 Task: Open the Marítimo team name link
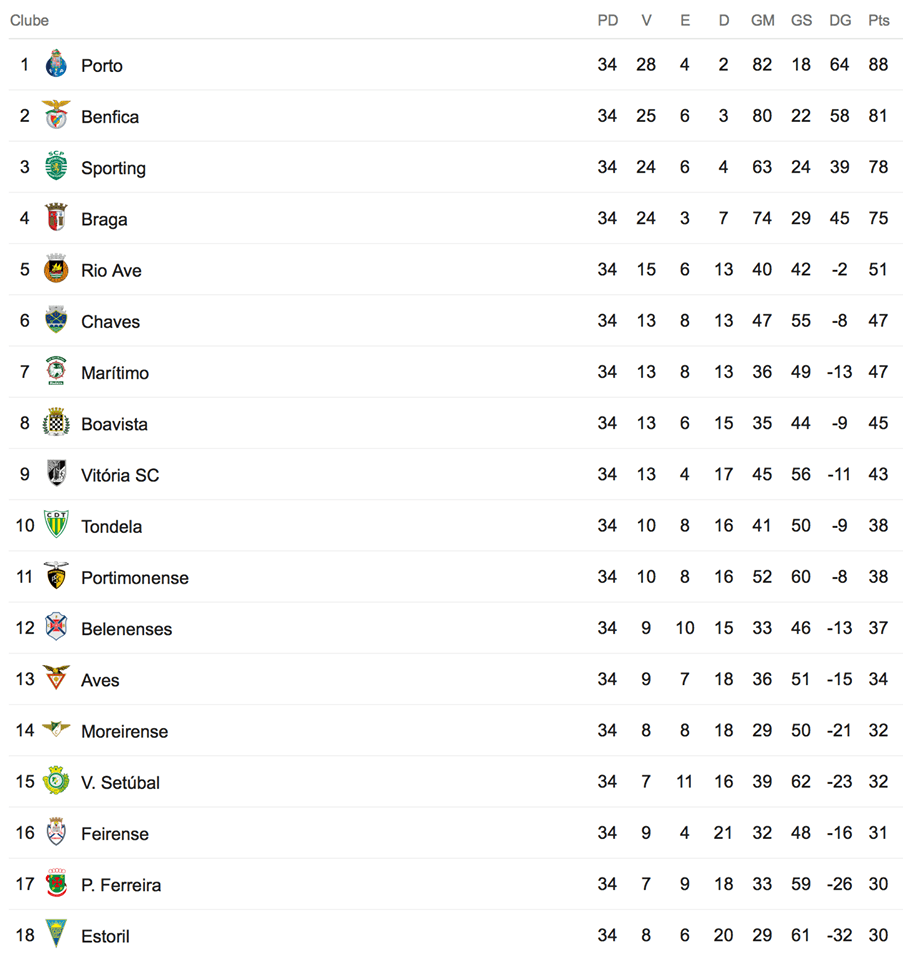pos(115,373)
